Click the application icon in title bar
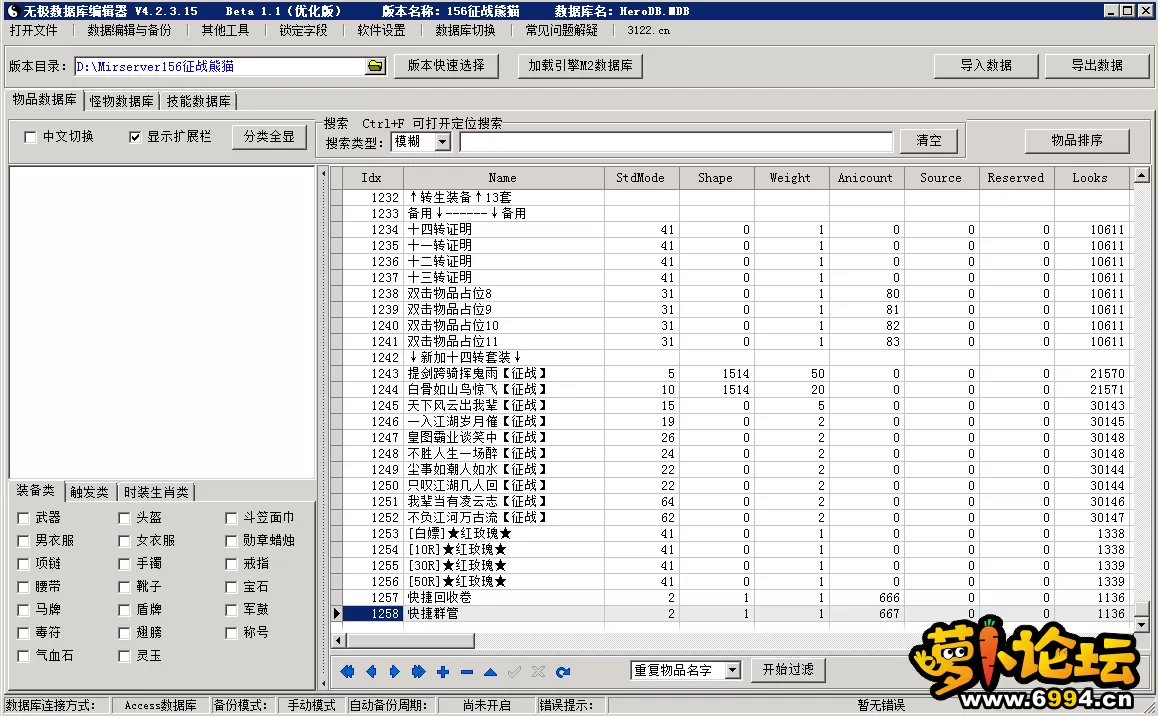This screenshot has height=716, width=1158. 12,11
